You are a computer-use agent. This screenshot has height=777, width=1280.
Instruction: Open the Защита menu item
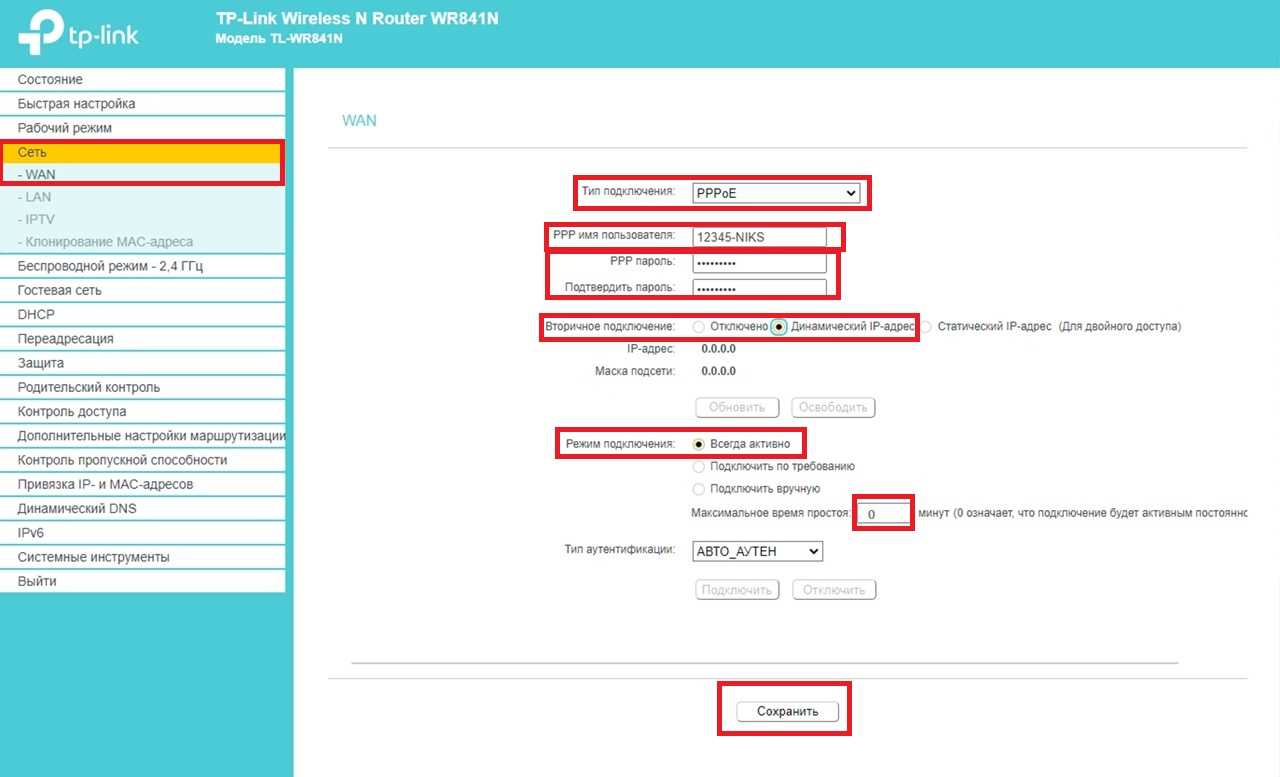pos(143,363)
